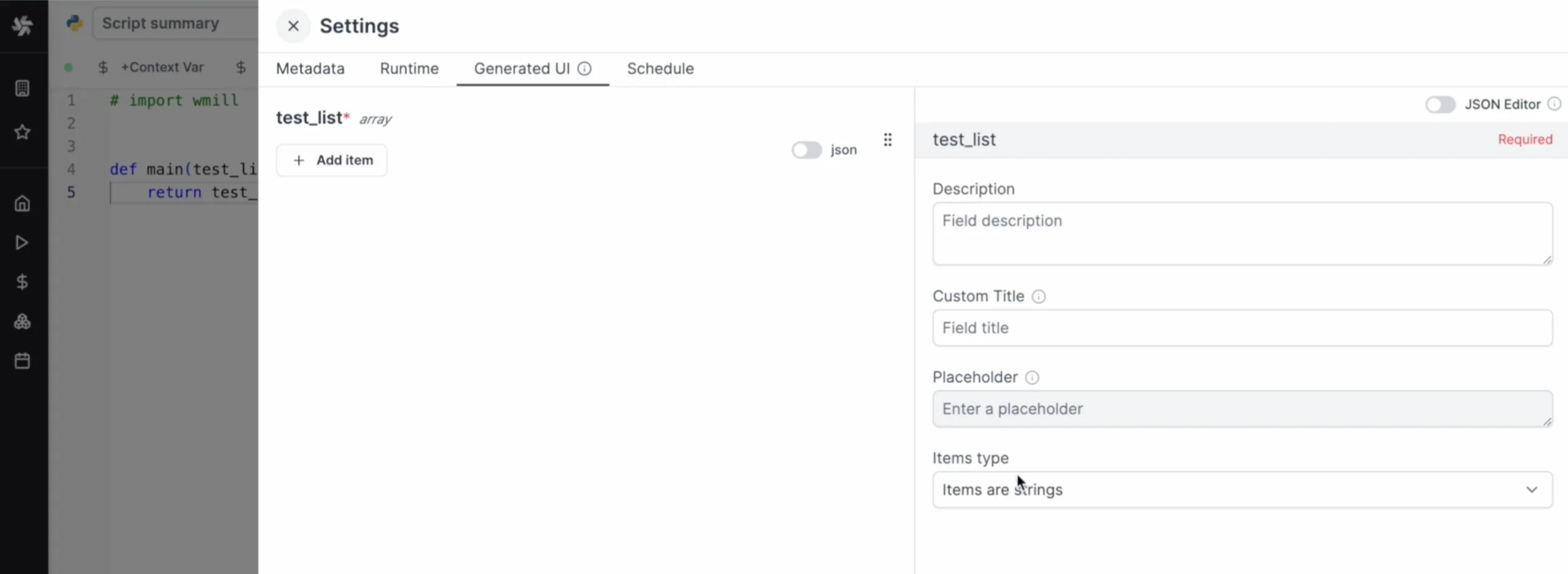The image size is (1568, 574).
Task: Open favorites star in sidebar
Action: (22, 132)
